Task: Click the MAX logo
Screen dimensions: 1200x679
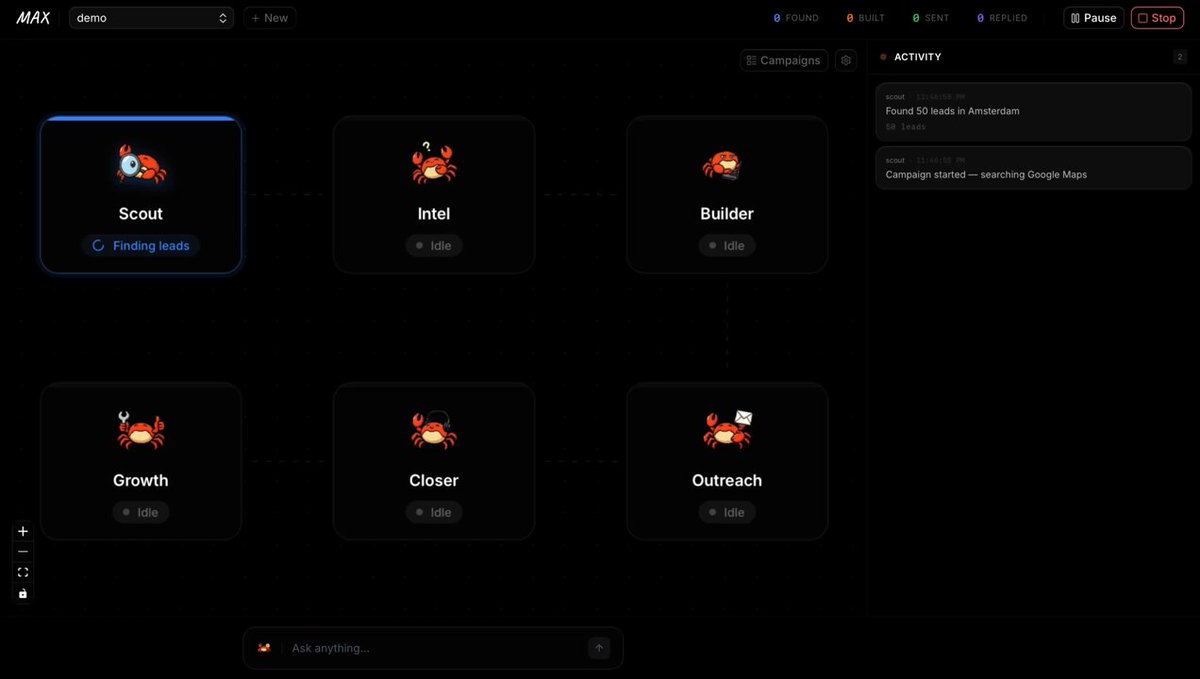Action: click(33, 18)
